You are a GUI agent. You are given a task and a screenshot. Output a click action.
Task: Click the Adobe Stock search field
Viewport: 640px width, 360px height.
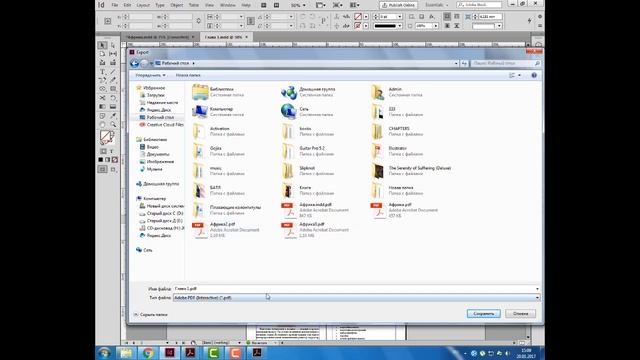point(479,4)
